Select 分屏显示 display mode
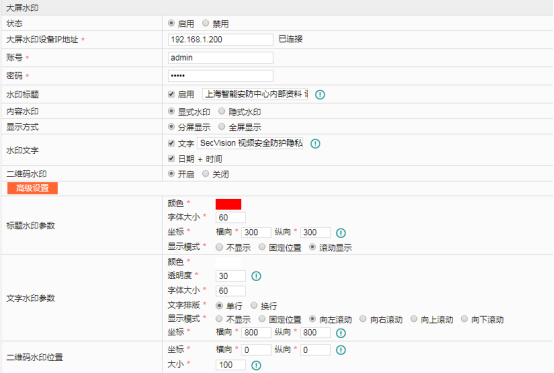Screen dimensions: 554x373 click(171, 126)
